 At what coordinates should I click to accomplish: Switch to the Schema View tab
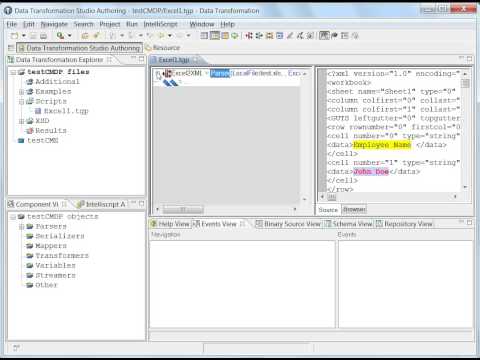[x=349, y=224]
